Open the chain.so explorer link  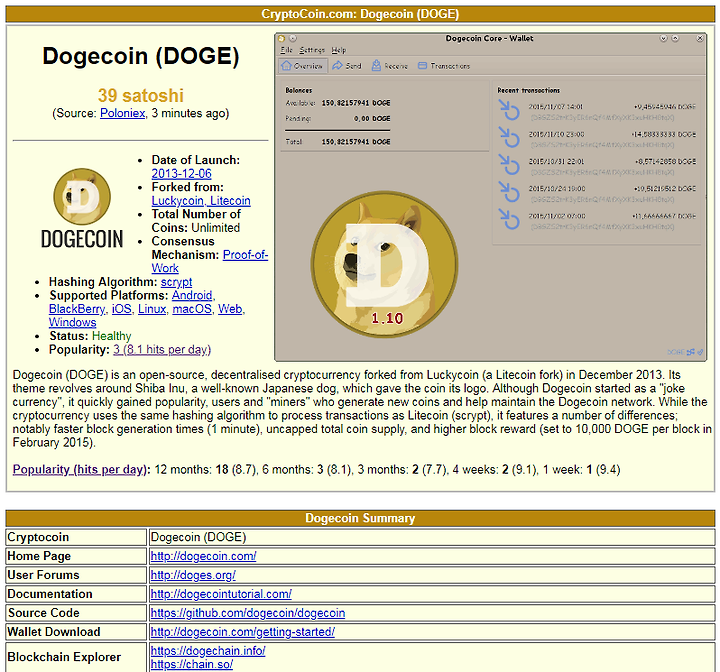tap(191, 664)
